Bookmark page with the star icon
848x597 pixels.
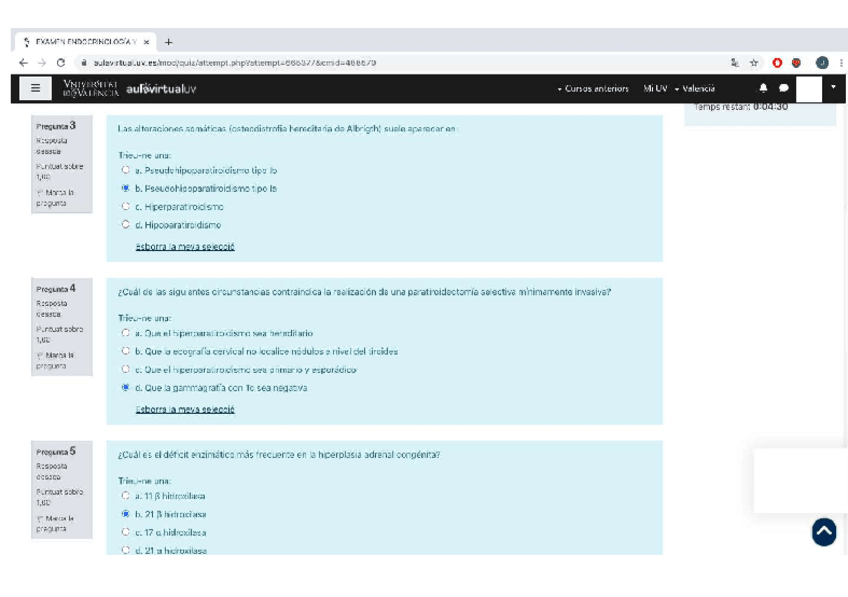pyautogui.click(x=754, y=63)
